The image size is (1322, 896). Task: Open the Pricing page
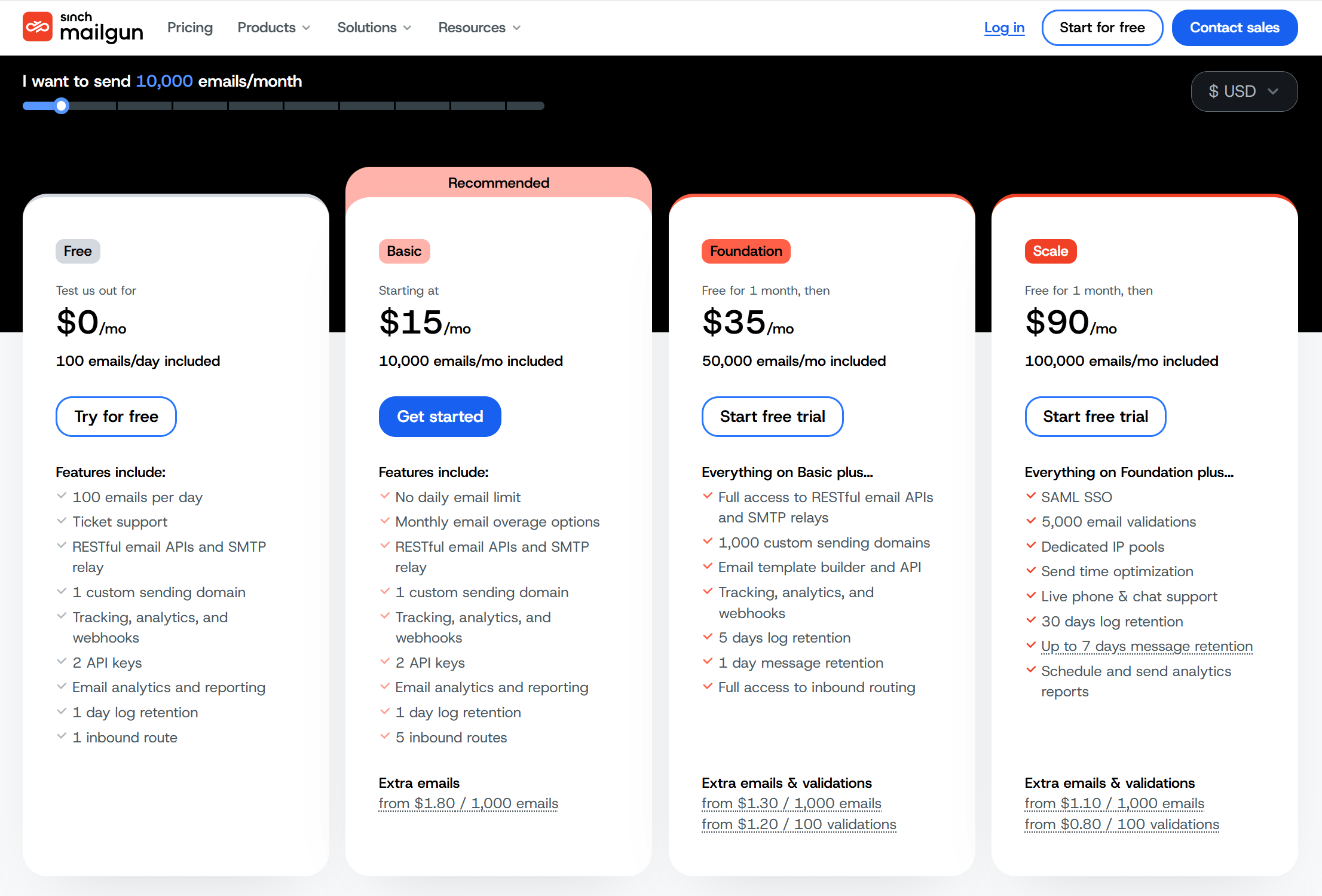(190, 27)
